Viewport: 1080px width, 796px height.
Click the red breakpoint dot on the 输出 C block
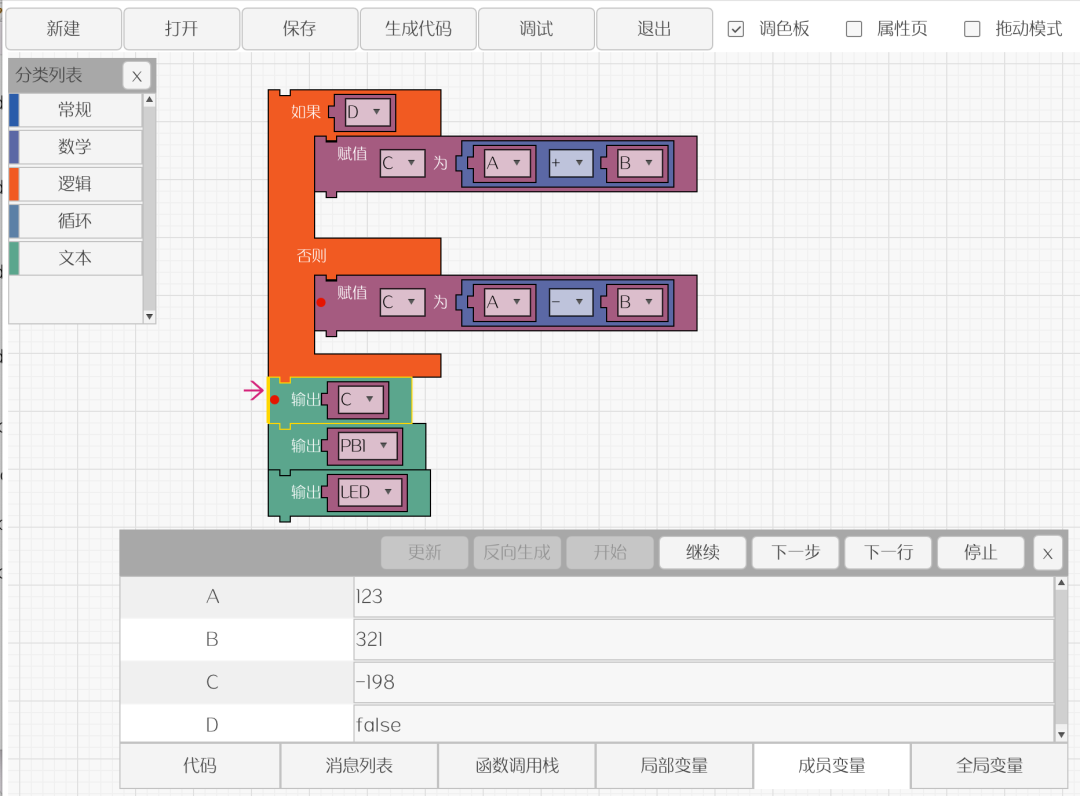click(x=275, y=400)
